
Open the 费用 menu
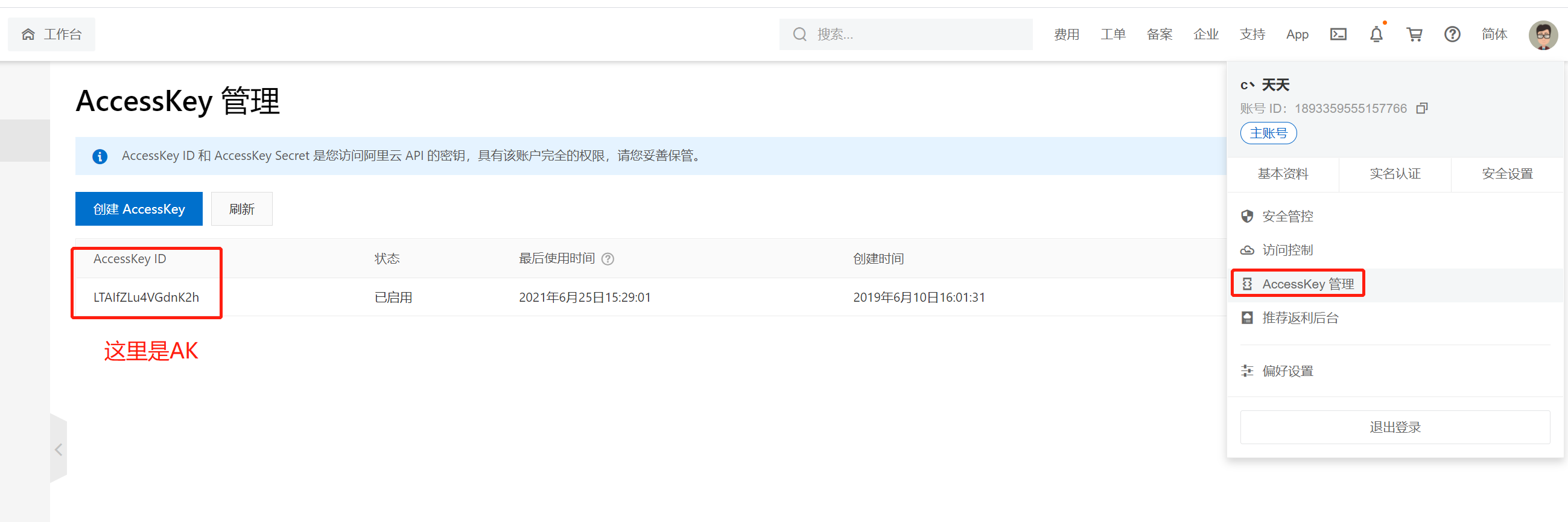click(x=1067, y=35)
